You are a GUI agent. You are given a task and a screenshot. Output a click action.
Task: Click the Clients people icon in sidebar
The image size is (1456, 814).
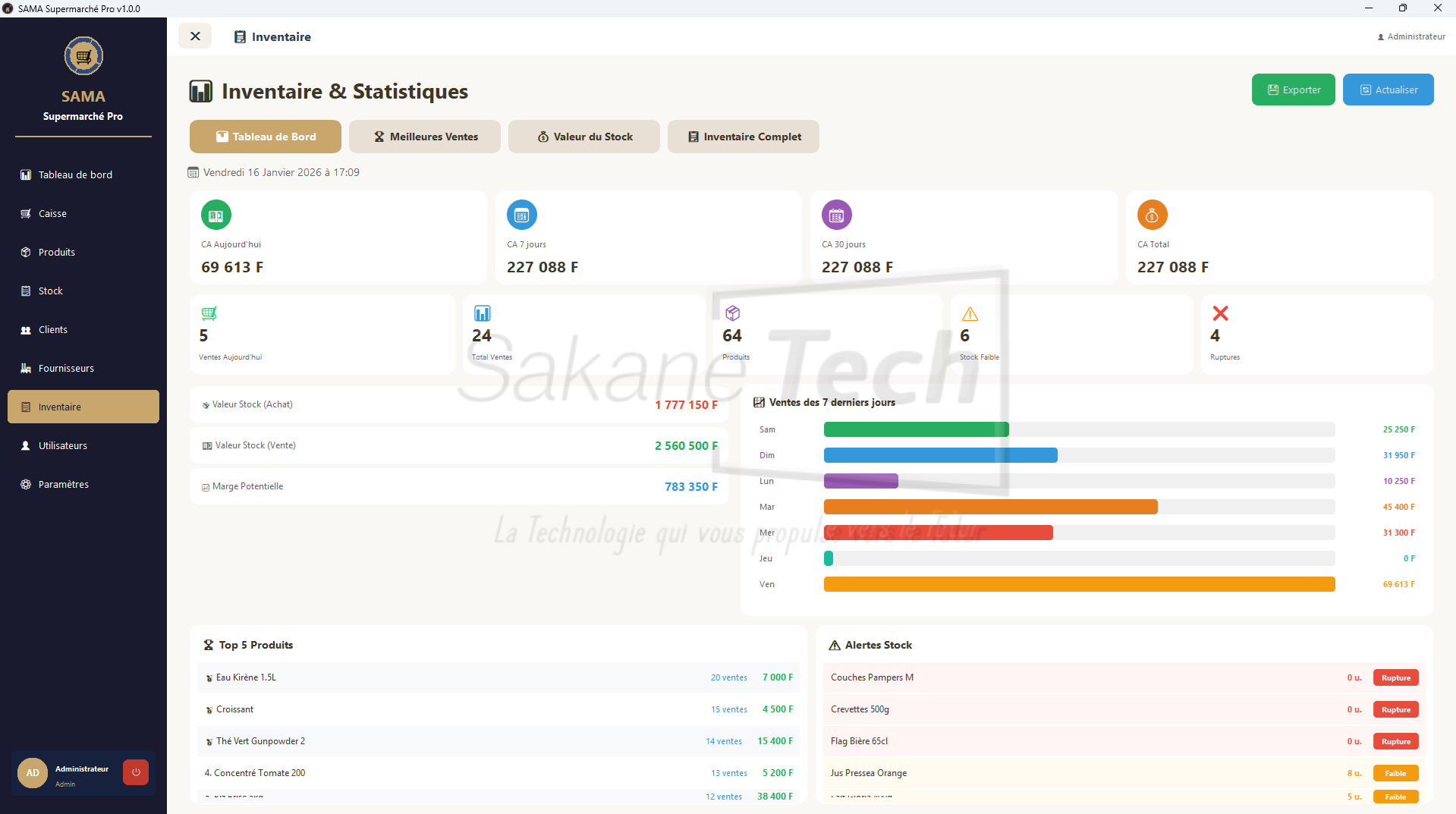(x=26, y=329)
